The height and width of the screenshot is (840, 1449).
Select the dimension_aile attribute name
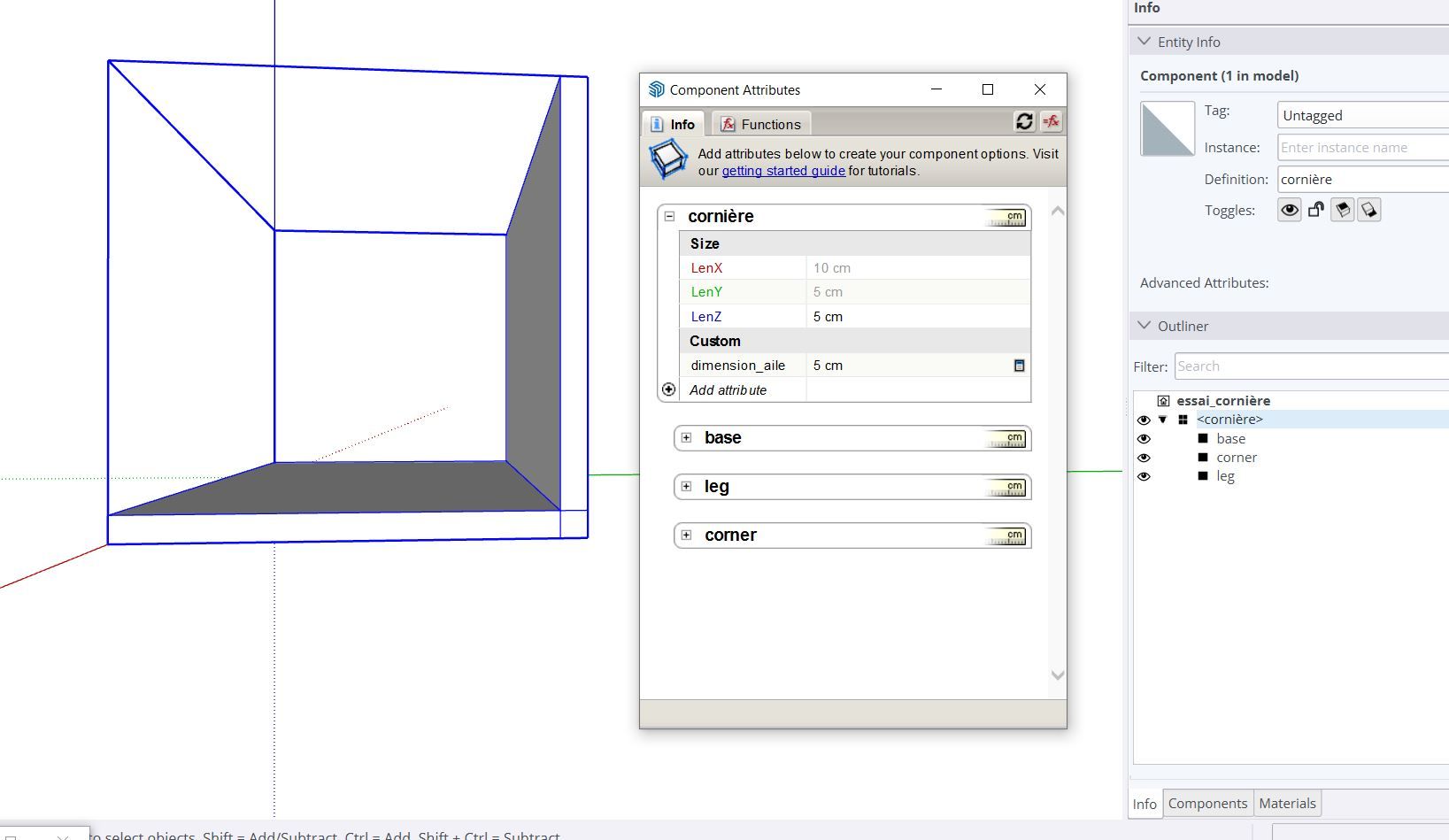point(737,366)
